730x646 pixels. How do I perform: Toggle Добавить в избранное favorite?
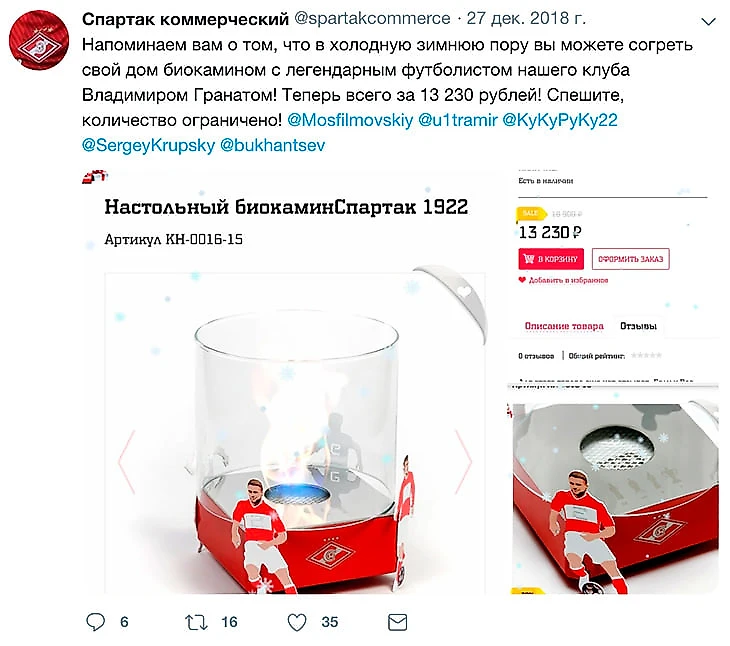coord(563,280)
